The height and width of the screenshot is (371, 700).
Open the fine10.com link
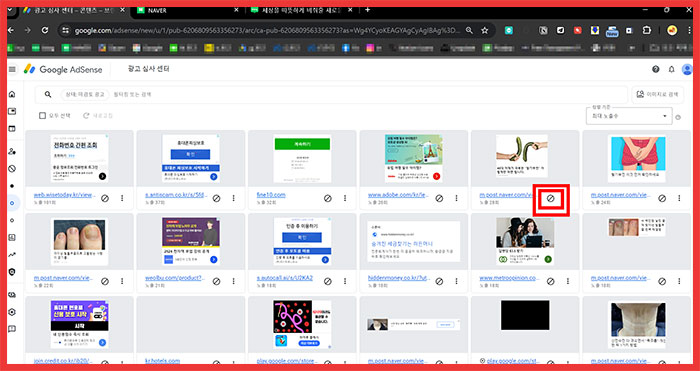click(271, 195)
